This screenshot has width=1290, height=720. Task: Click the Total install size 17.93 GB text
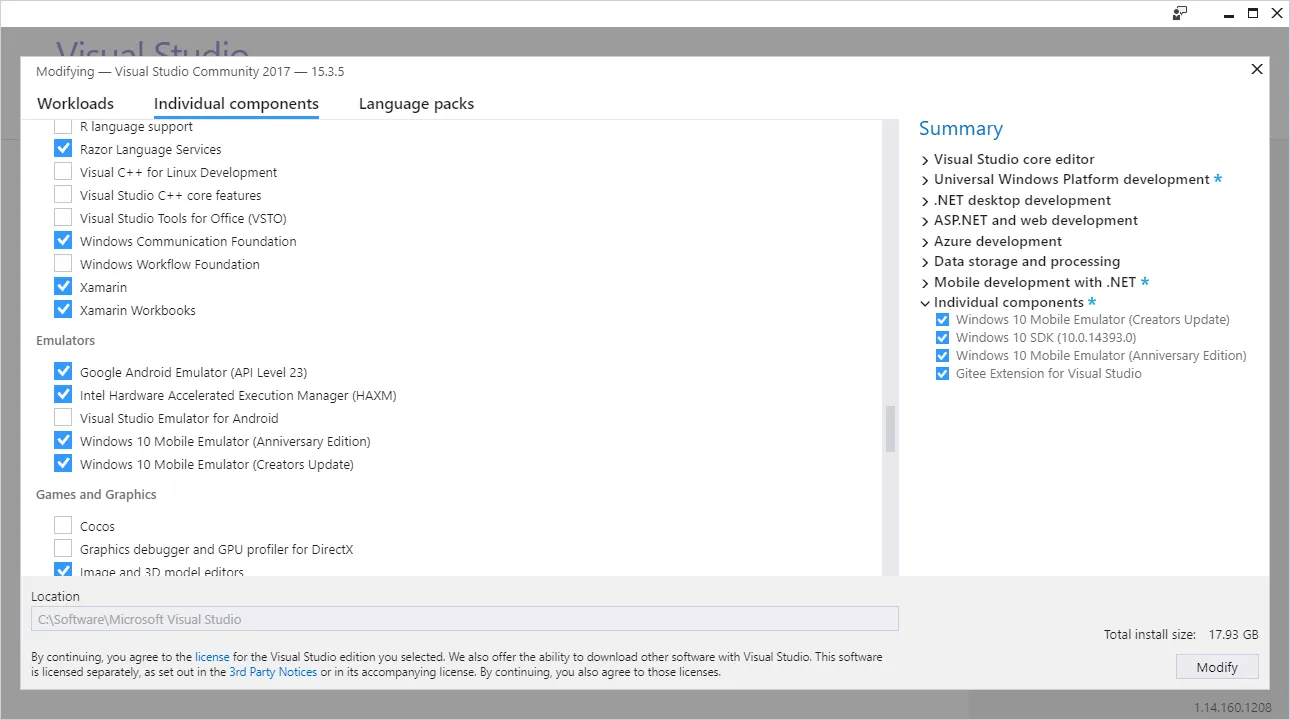(1181, 635)
